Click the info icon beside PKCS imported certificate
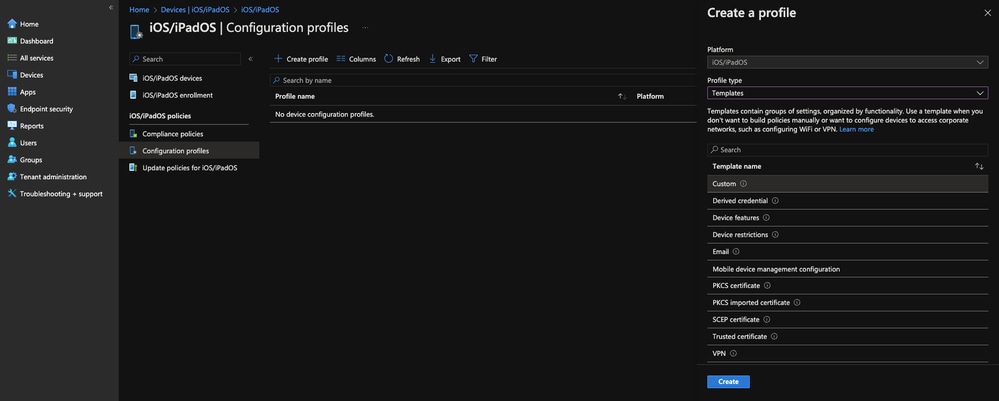999x401 pixels. [797, 302]
